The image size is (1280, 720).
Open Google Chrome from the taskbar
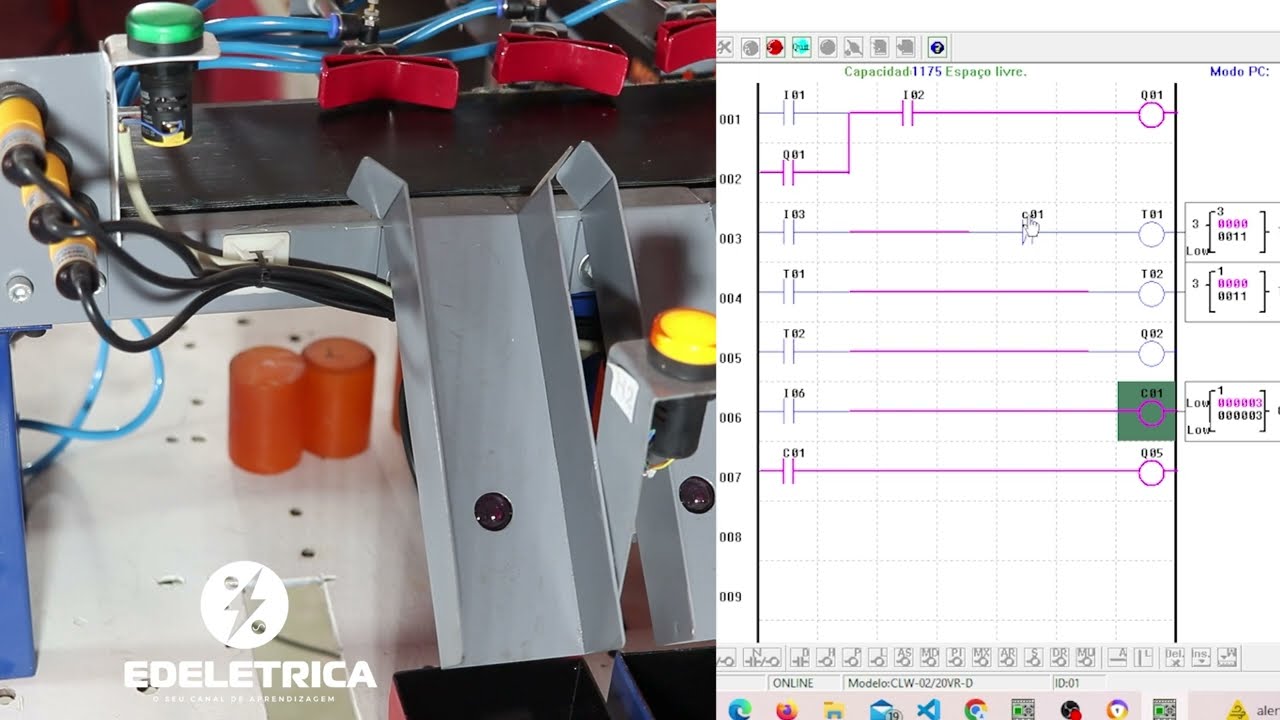coord(976,710)
